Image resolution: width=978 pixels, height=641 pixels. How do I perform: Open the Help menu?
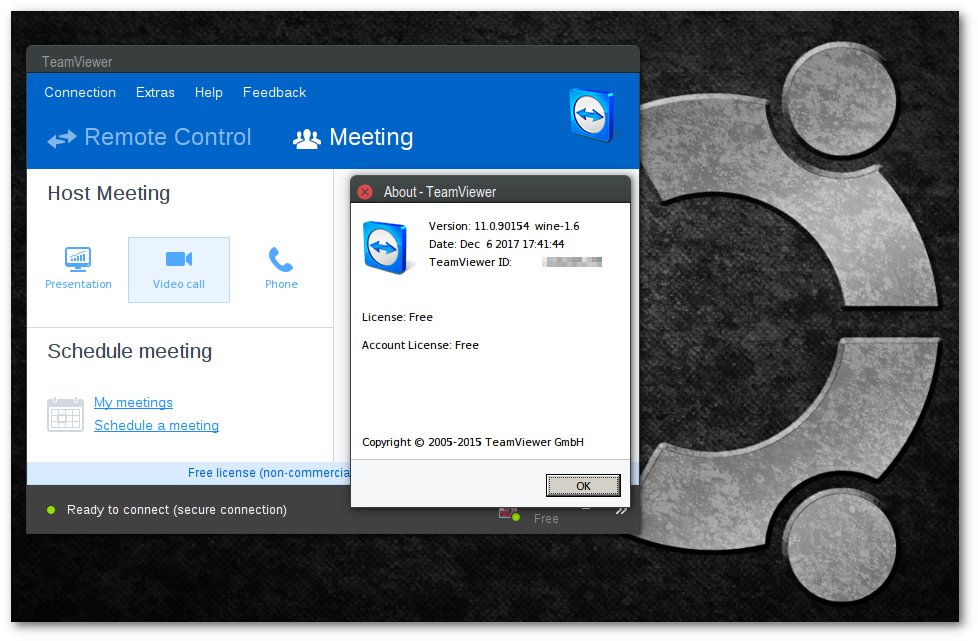pyautogui.click(x=208, y=92)
